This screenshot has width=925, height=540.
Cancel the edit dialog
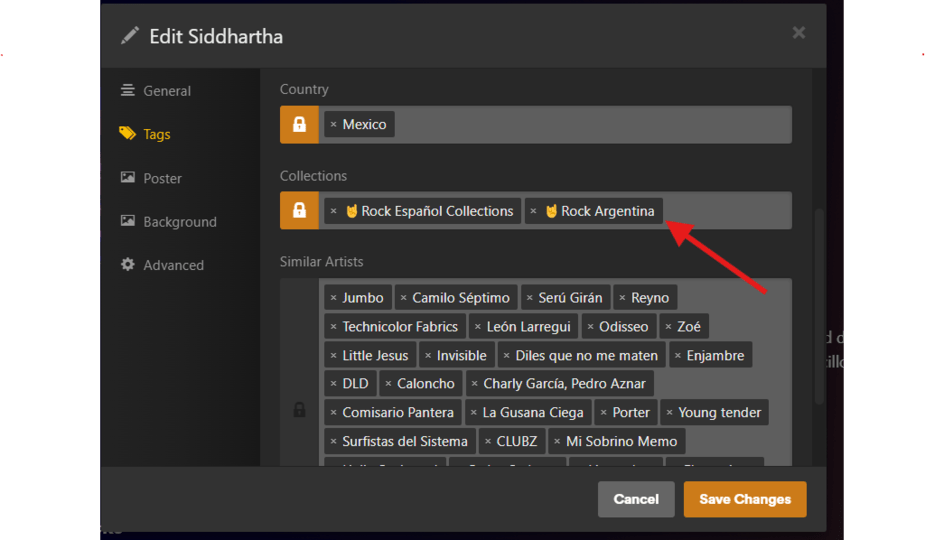point(636,499)
